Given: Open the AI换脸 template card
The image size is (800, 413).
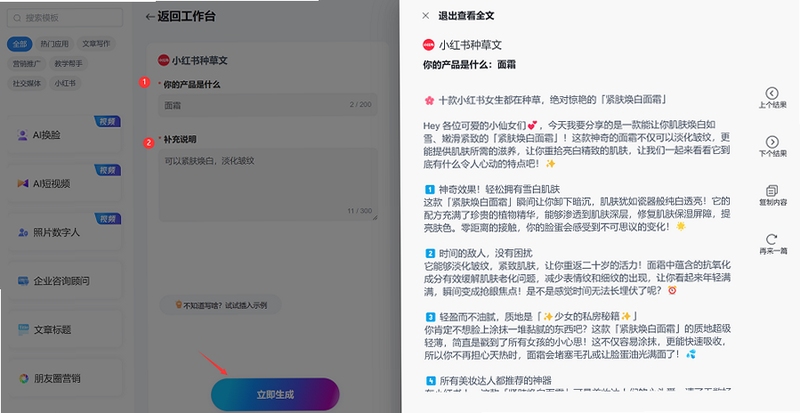Looking at the screenshot, I should tap(65, 135).
